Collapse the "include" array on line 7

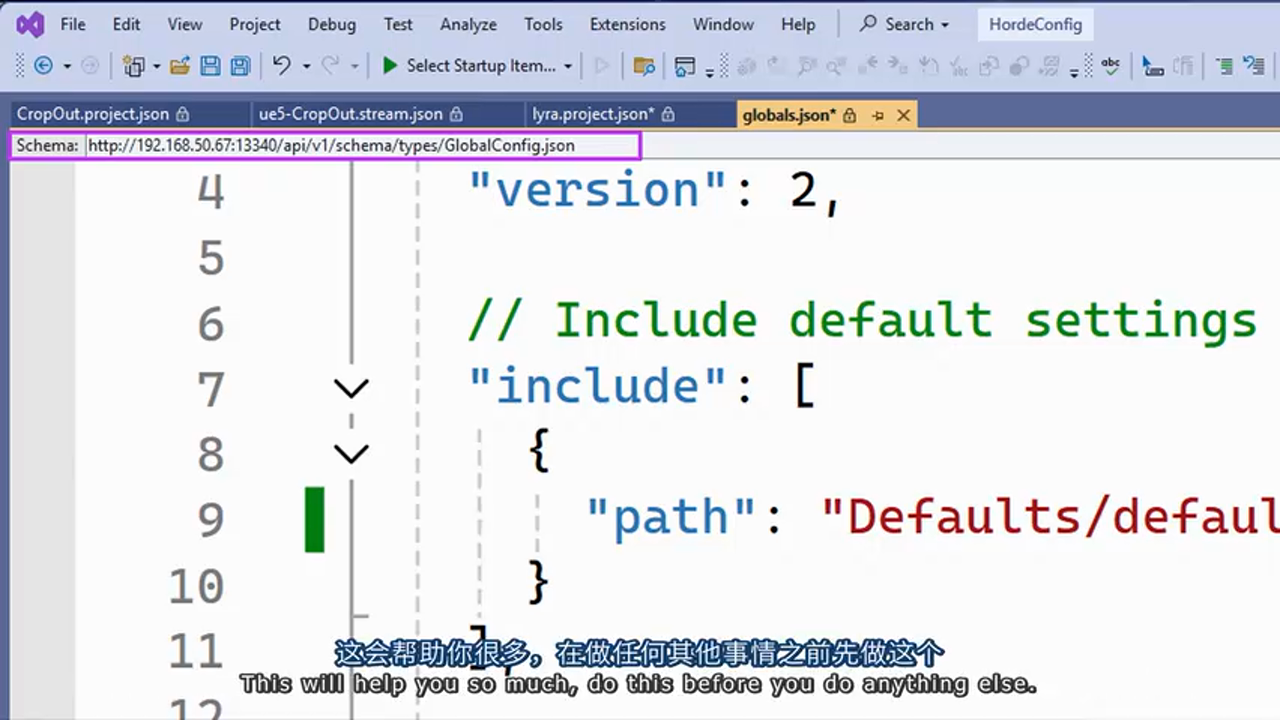point(351,388)
